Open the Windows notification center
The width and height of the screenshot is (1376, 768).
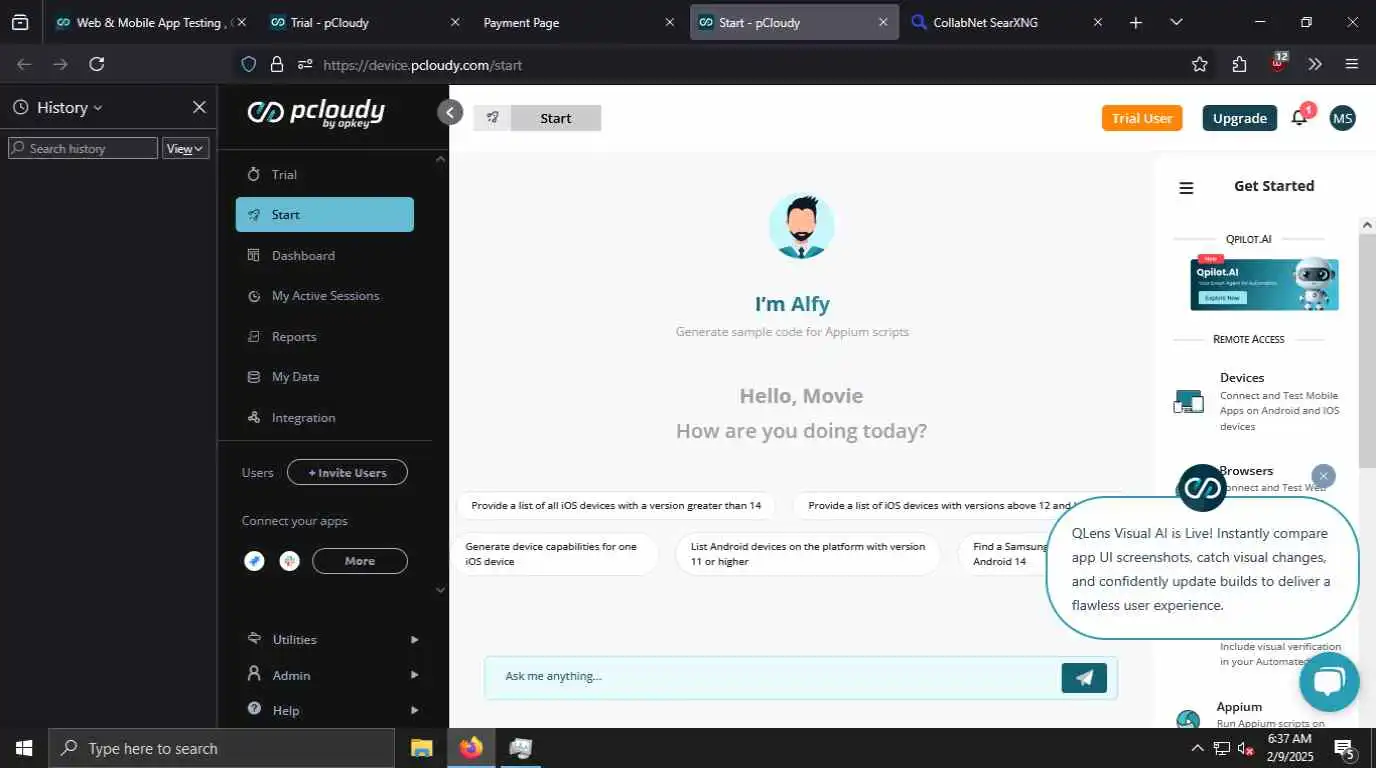(1345, 748)
